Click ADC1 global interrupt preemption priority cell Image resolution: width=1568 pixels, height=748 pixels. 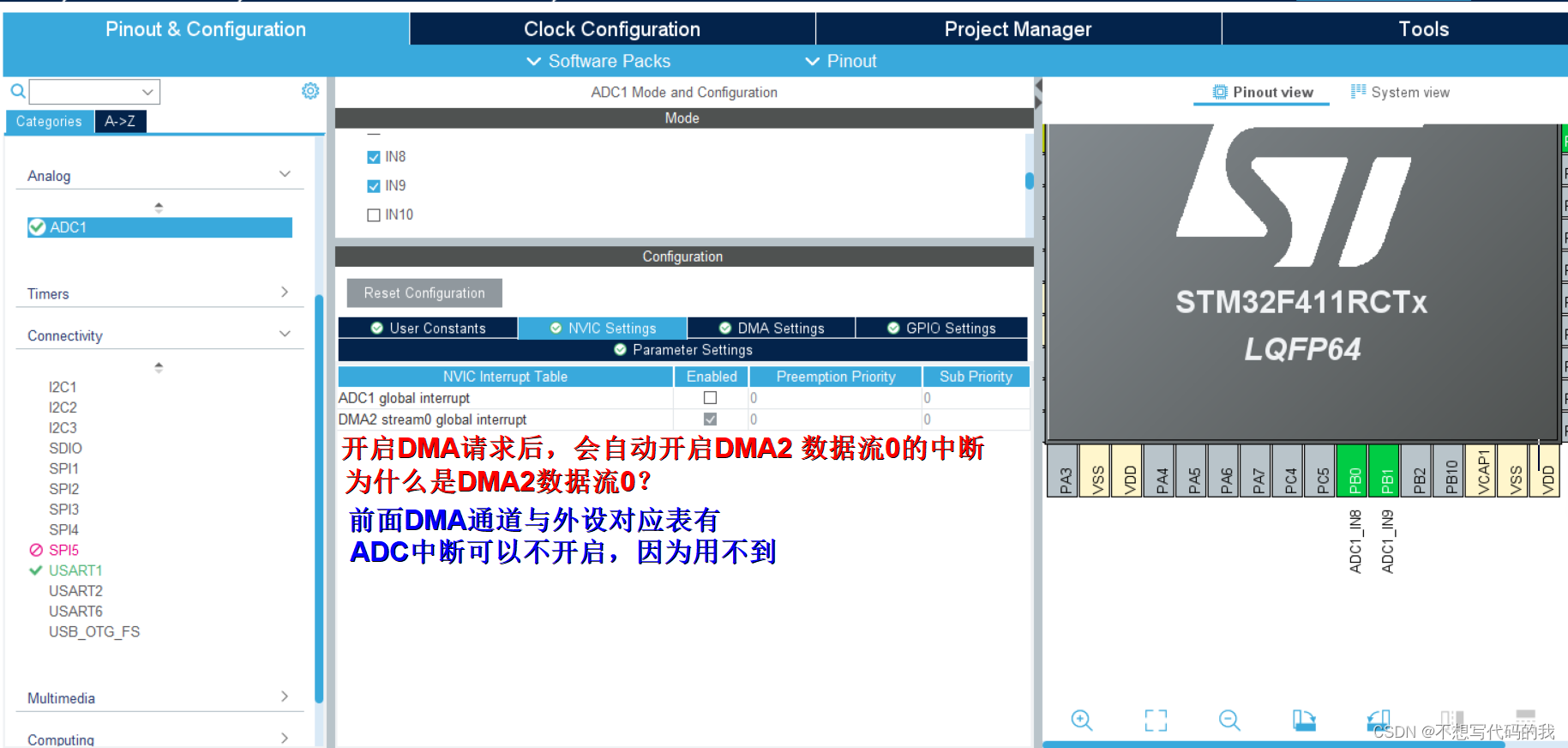(x=835, y=398)
